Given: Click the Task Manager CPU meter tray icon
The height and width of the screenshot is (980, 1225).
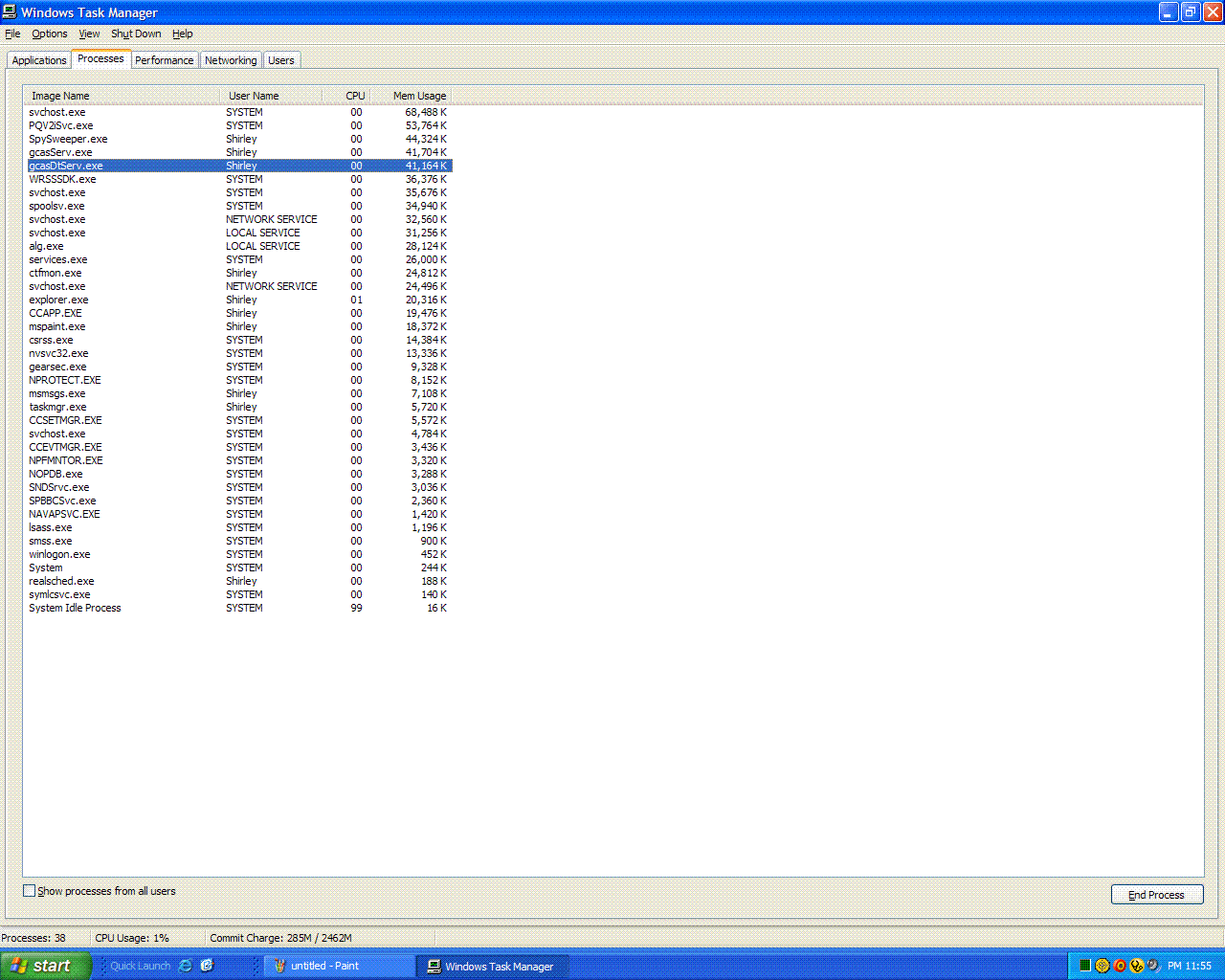Looking at the screenshot, I should (x=1085, y=966).
